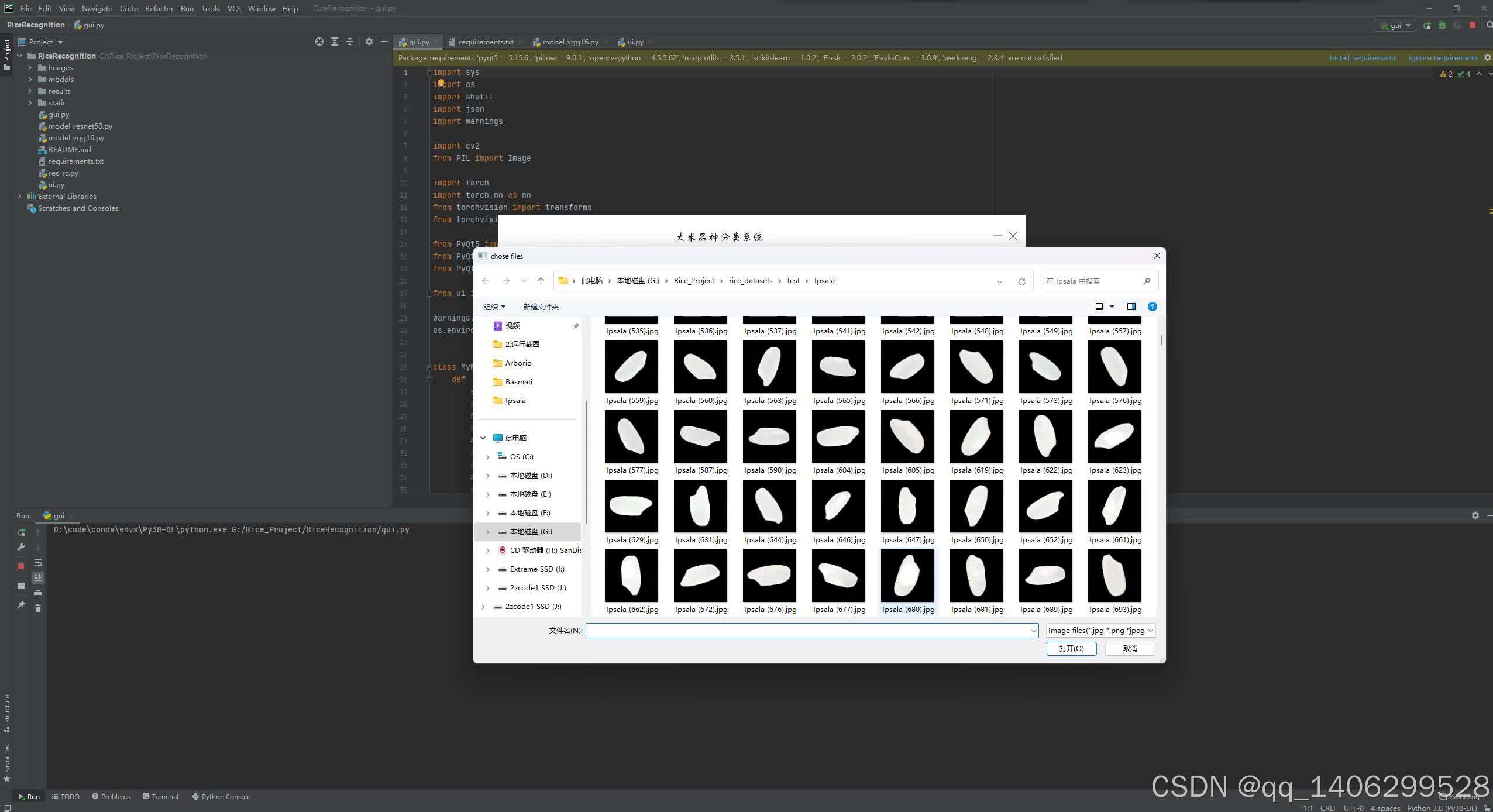Clear Run console with trash icon
Image resolution: width=1493 pixels, height=812 pixels.
38,608
